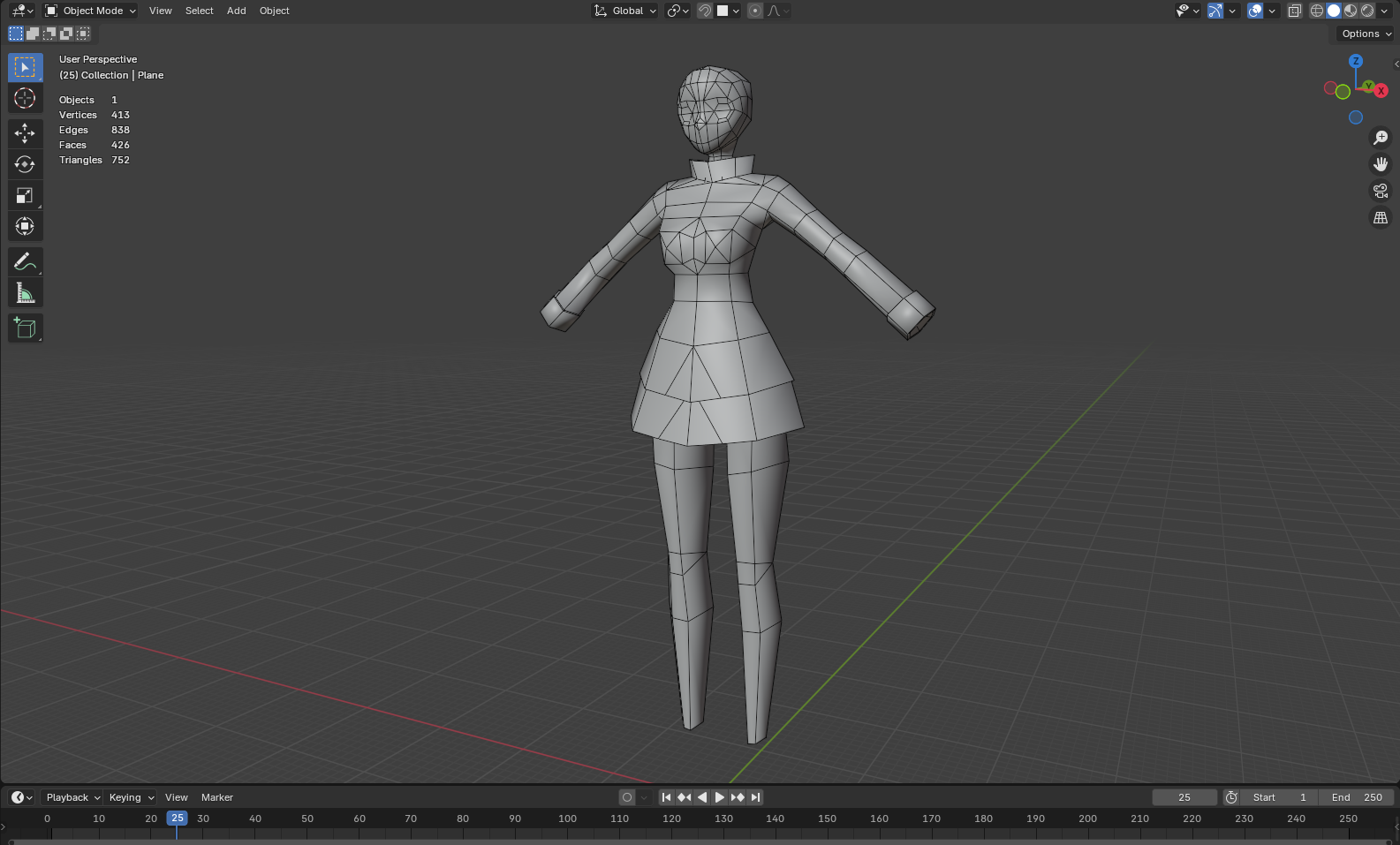Viewport: 1400px width, 845px height.
Task: Click the Start frame field
Action: pyautogui.click(x=1279, y=797)
